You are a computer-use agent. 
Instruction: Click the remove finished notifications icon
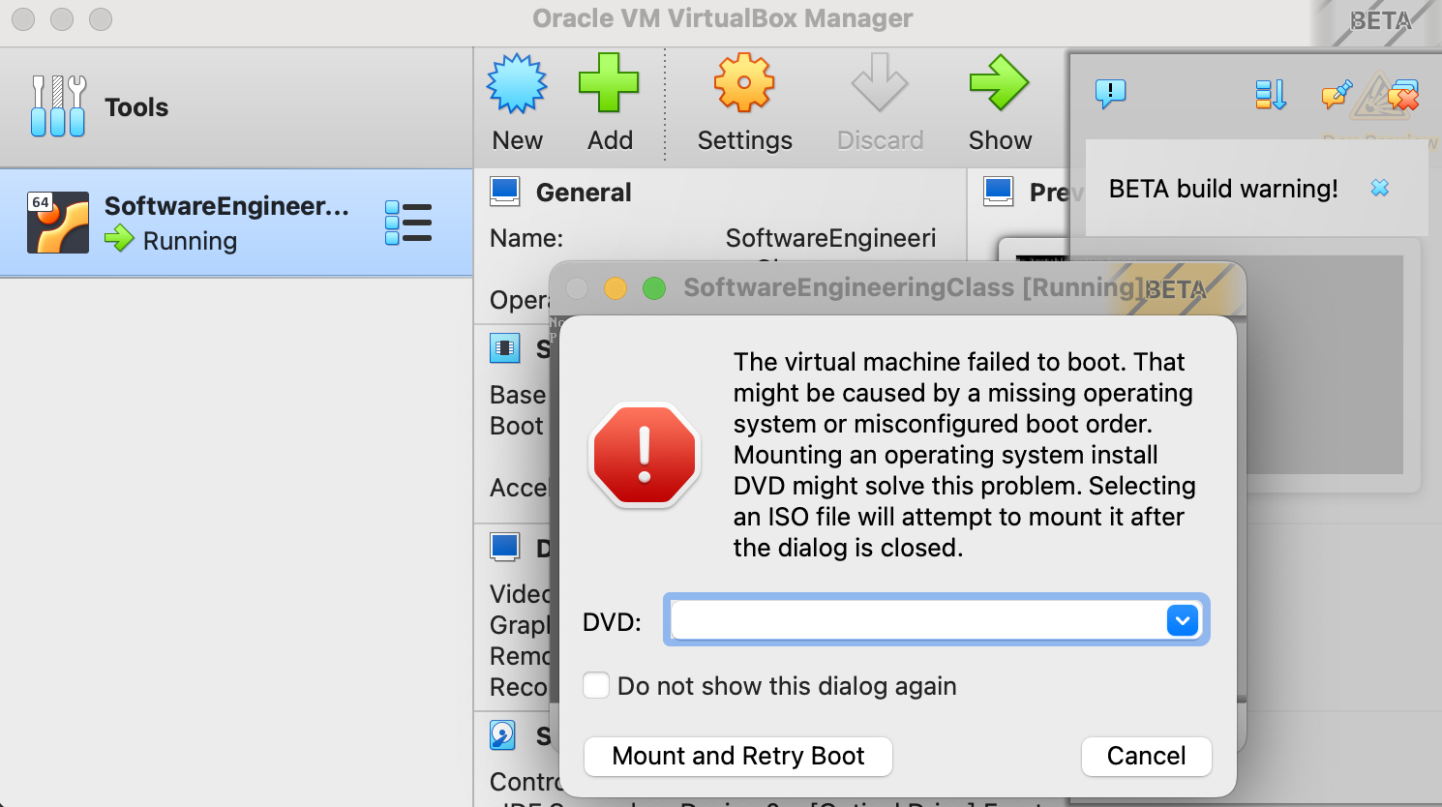1403,95
